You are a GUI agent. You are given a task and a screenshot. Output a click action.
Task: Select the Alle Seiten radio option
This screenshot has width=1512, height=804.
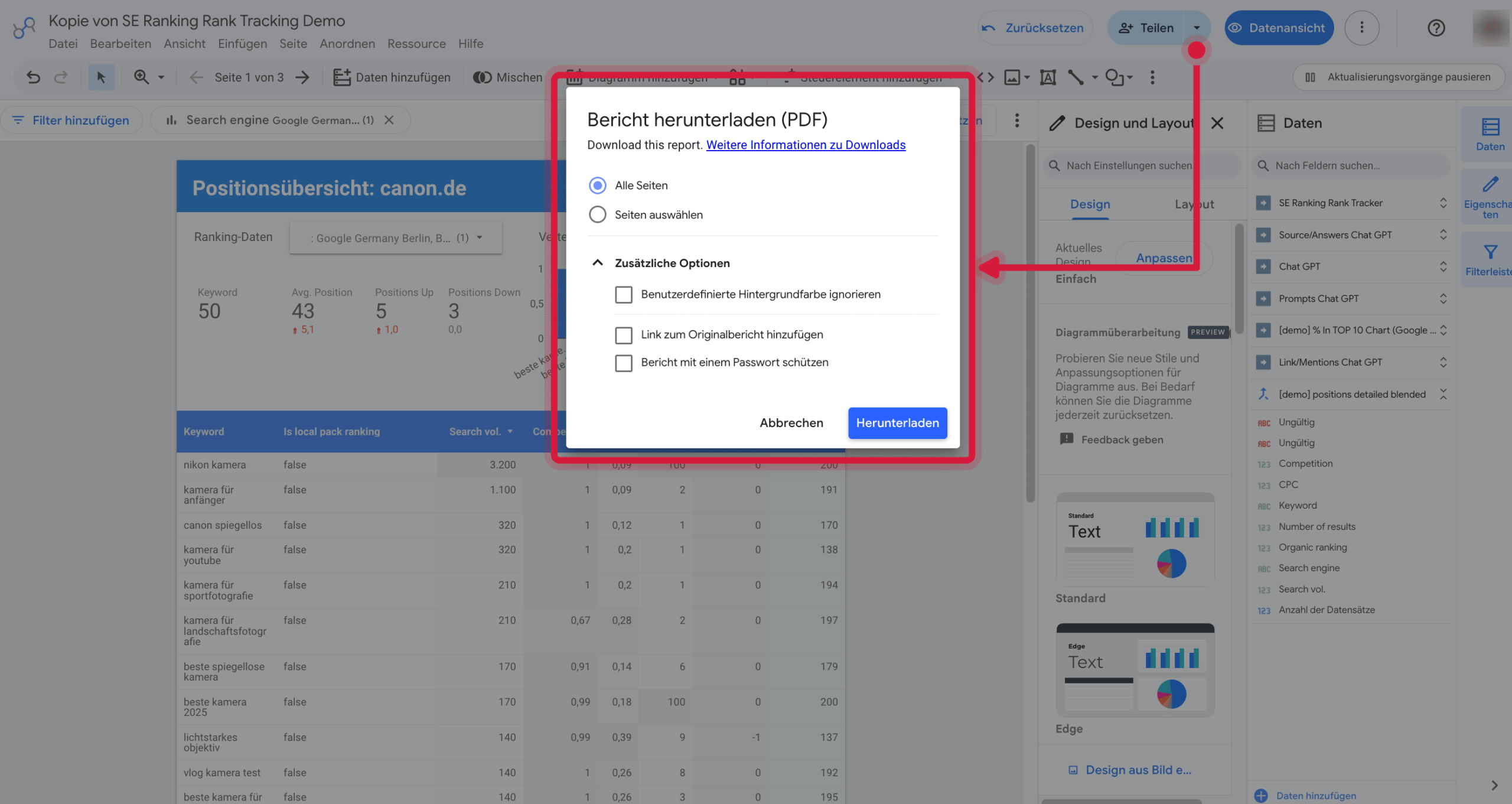pos(598,185)
